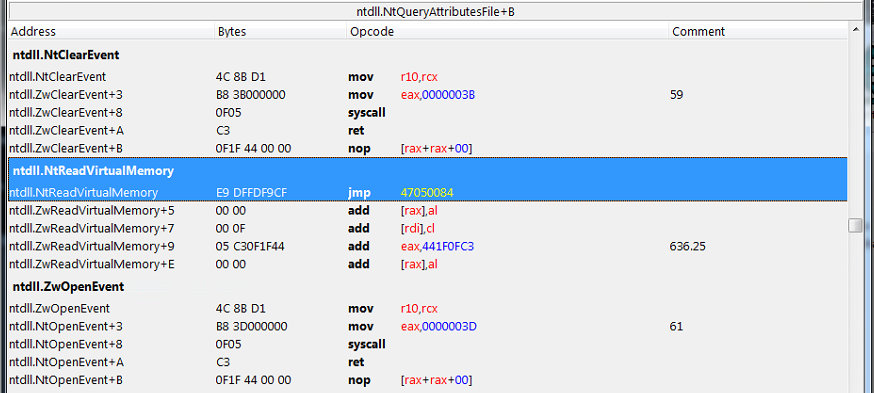This screenshot has height=393, width=874.
Task: Click the bytes B8 3B000000
Action: [250, 95]
